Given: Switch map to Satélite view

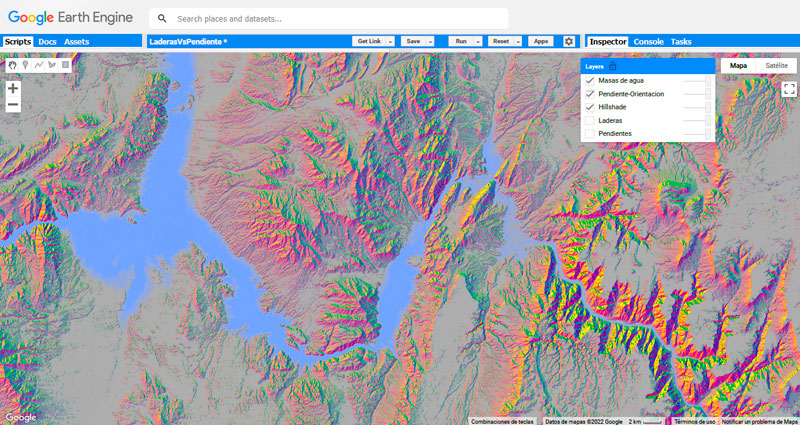Looking at the screenshot, I should (775, 65).
